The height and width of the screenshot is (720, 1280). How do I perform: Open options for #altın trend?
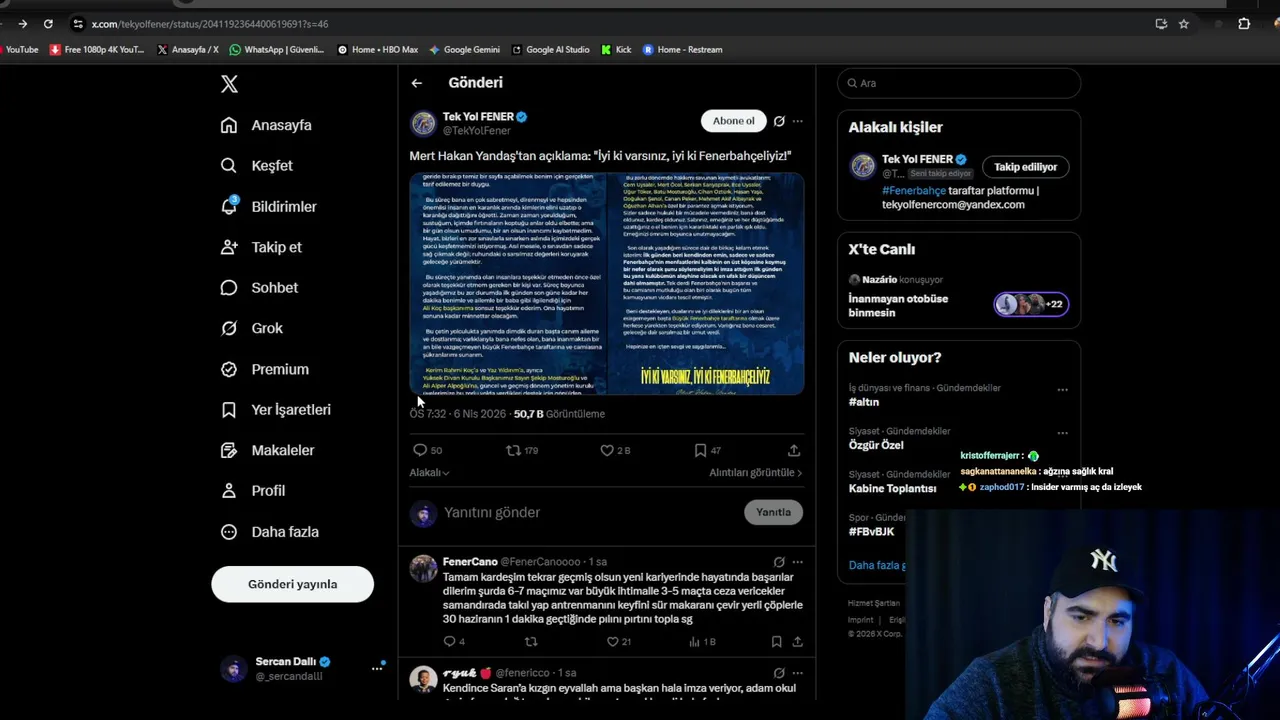click(x=1062, y=389)
